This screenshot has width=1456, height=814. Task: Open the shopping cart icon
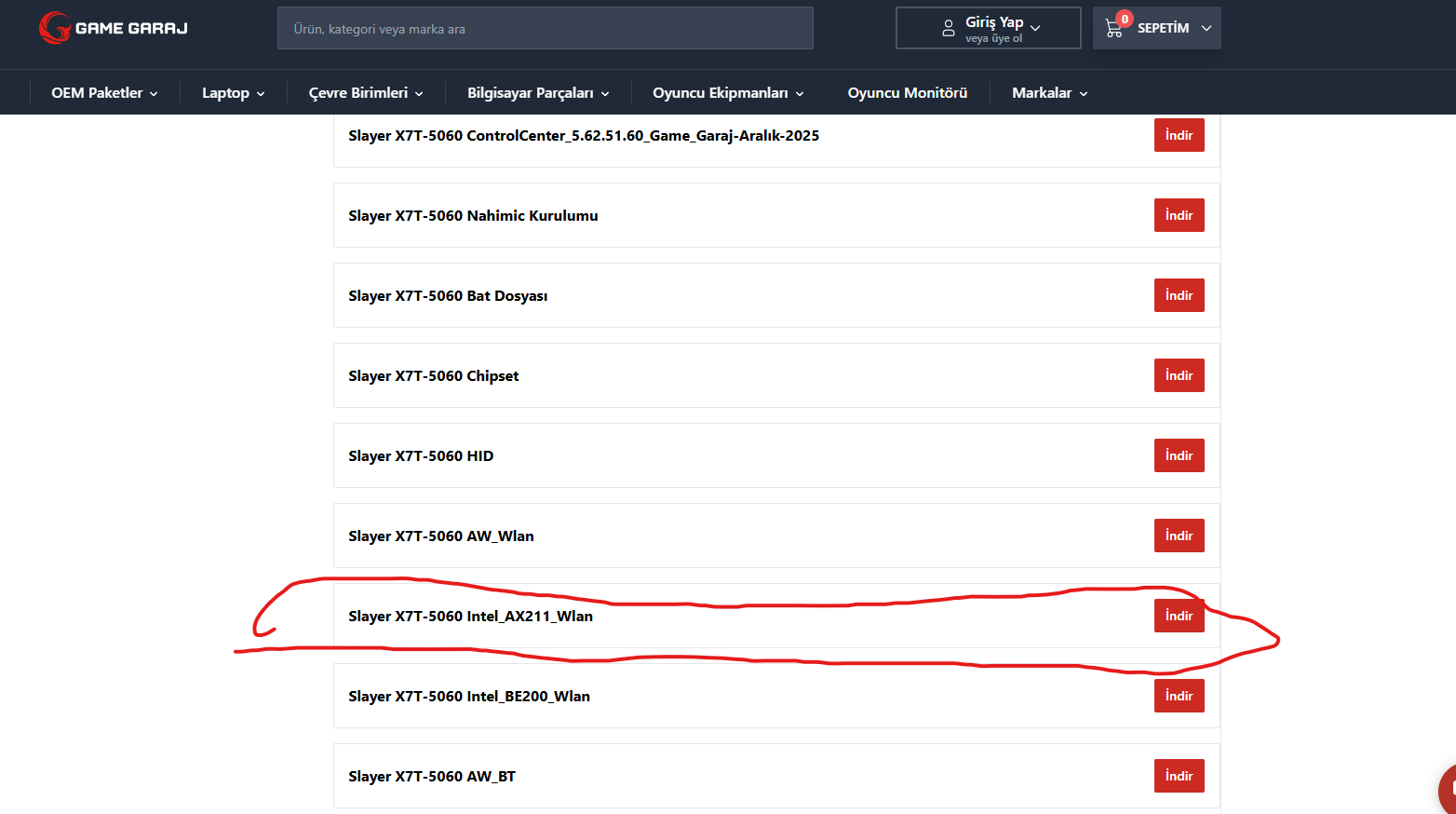pos(1113,29)
